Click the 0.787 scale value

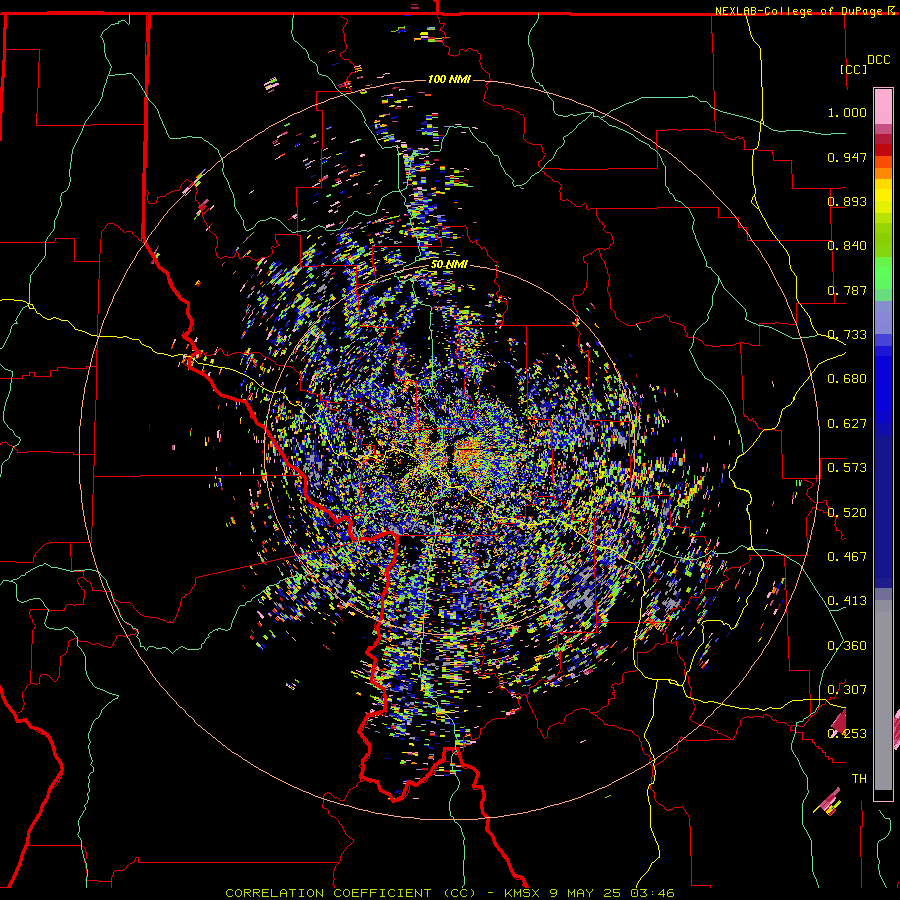(x=847, y=290)
